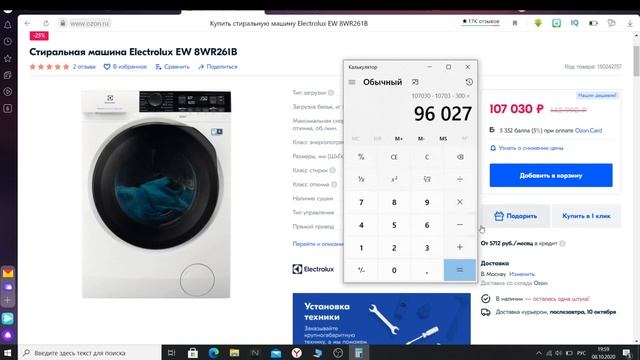Click the percent key in calculator
The height and width of the screenshot is (360, 640).
click(361, 157)
